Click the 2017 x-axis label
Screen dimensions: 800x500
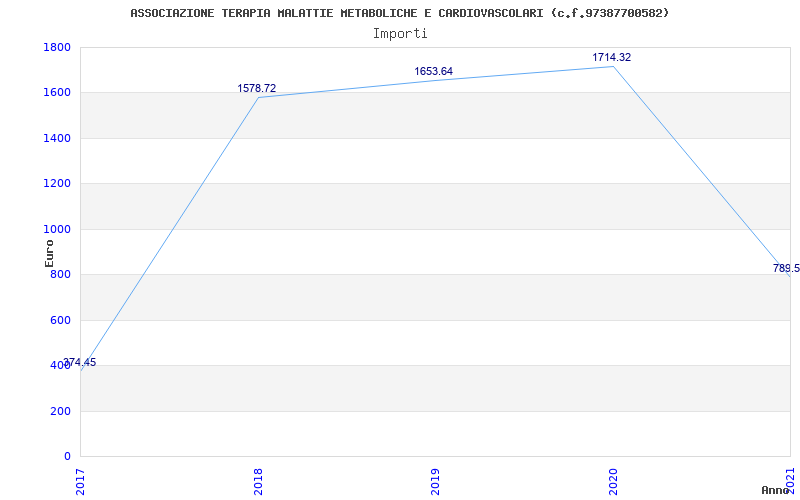pyautogui.click(x=81, y=482)
